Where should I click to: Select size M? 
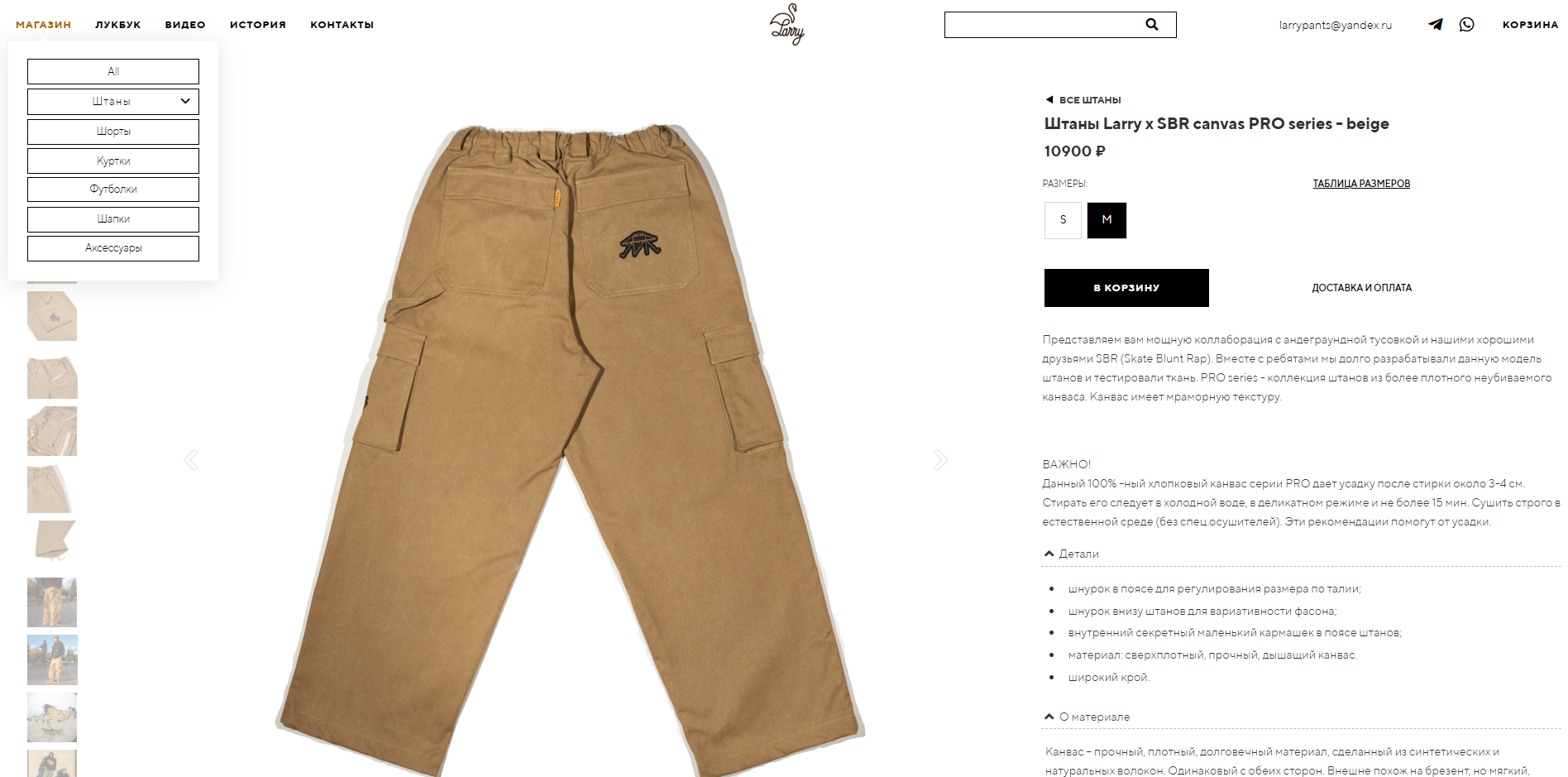coord(1107,220)
